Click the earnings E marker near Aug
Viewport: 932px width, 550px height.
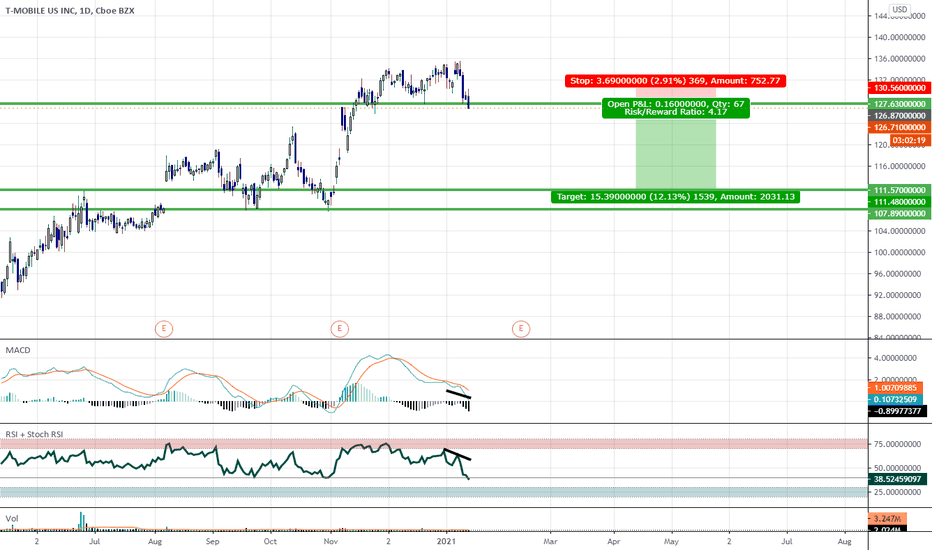[x=164, y=328]
